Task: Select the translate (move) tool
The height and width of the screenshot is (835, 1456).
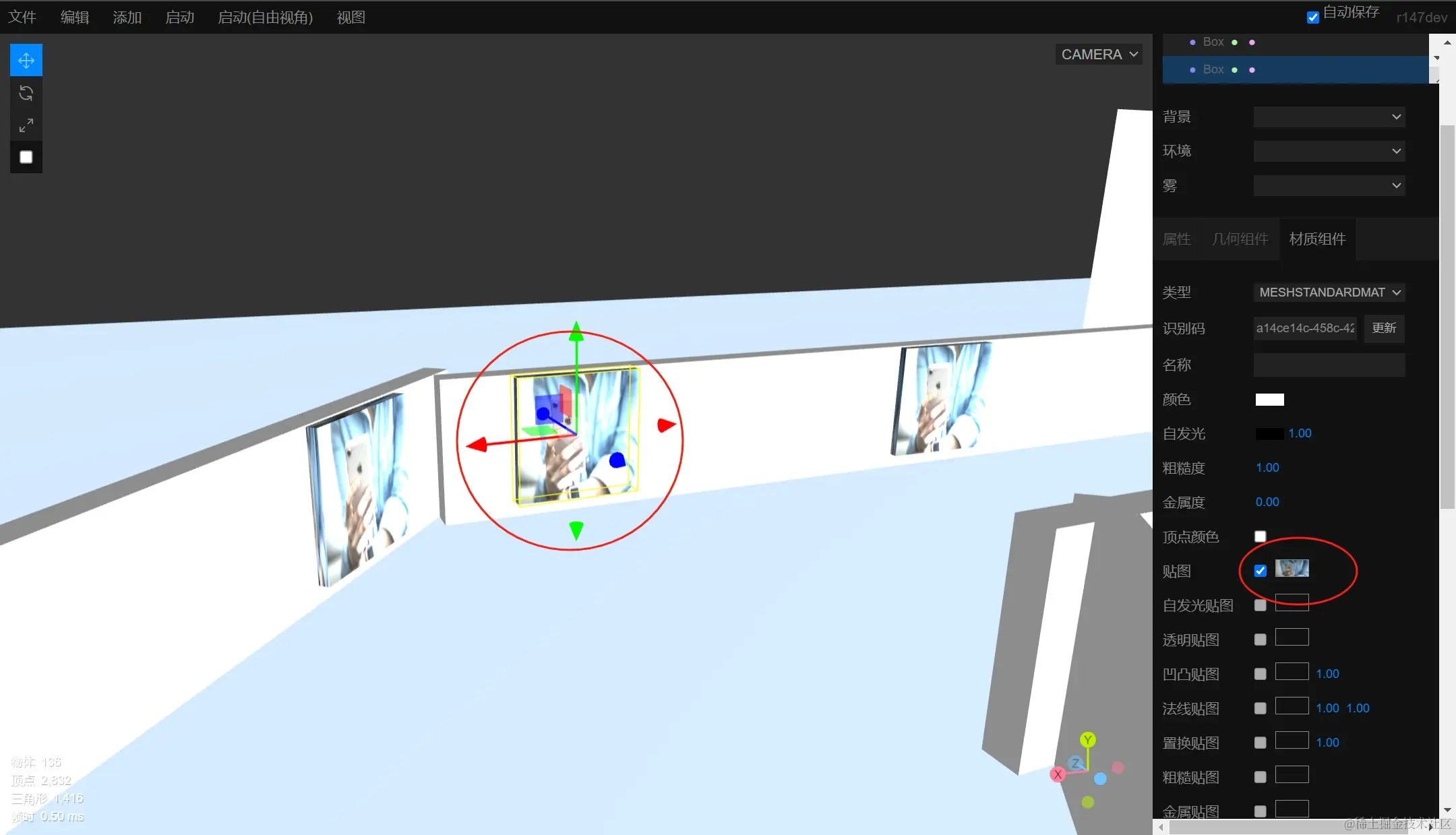Action: coord(26,60)
